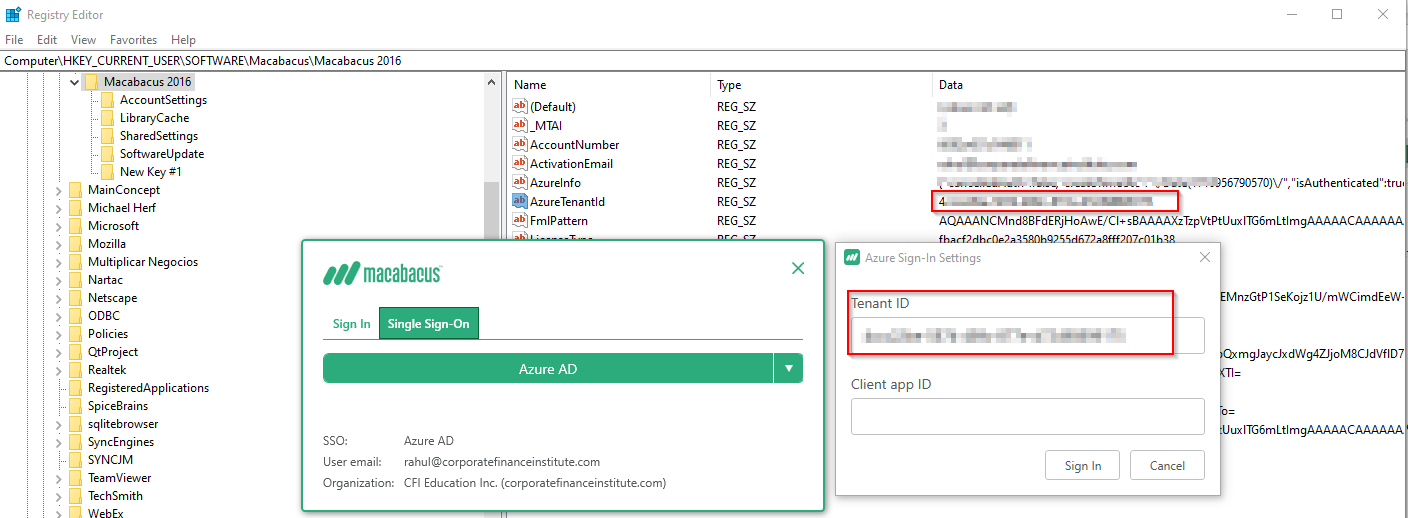
Task: Expand the MainConcept key
Action: click(x=59, y=190)
